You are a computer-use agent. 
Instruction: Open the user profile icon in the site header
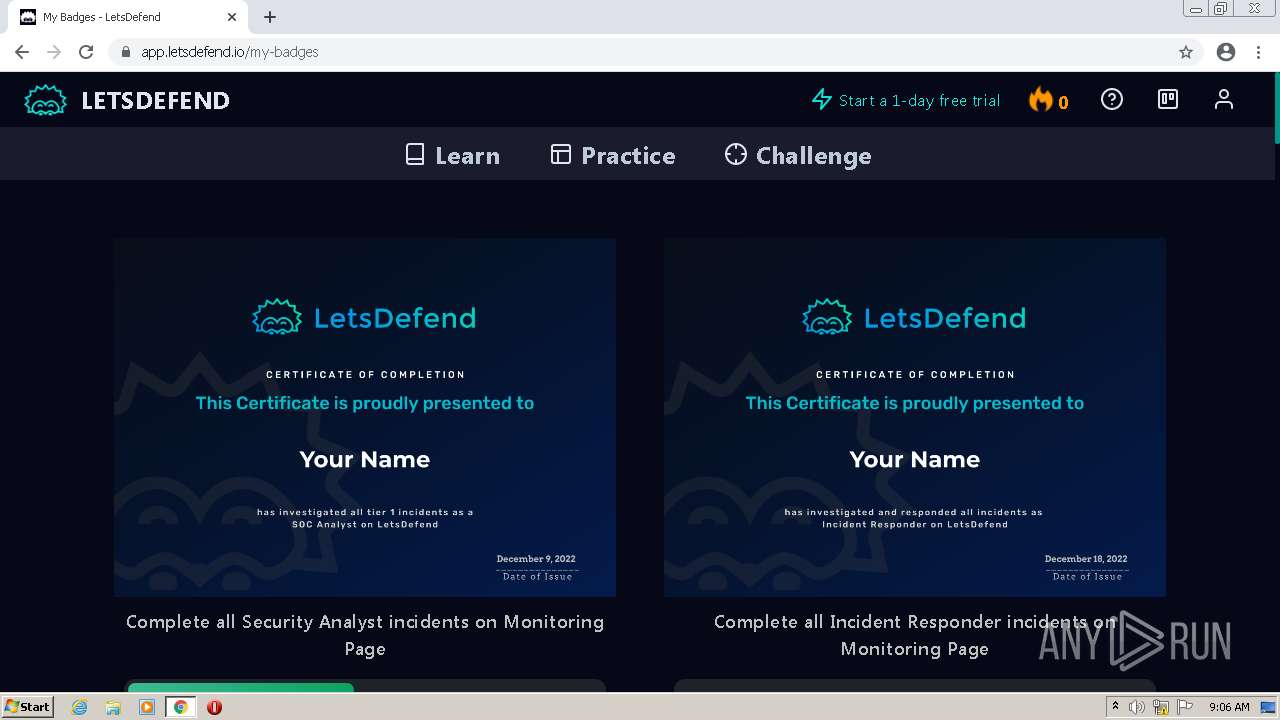(1224, 99)
